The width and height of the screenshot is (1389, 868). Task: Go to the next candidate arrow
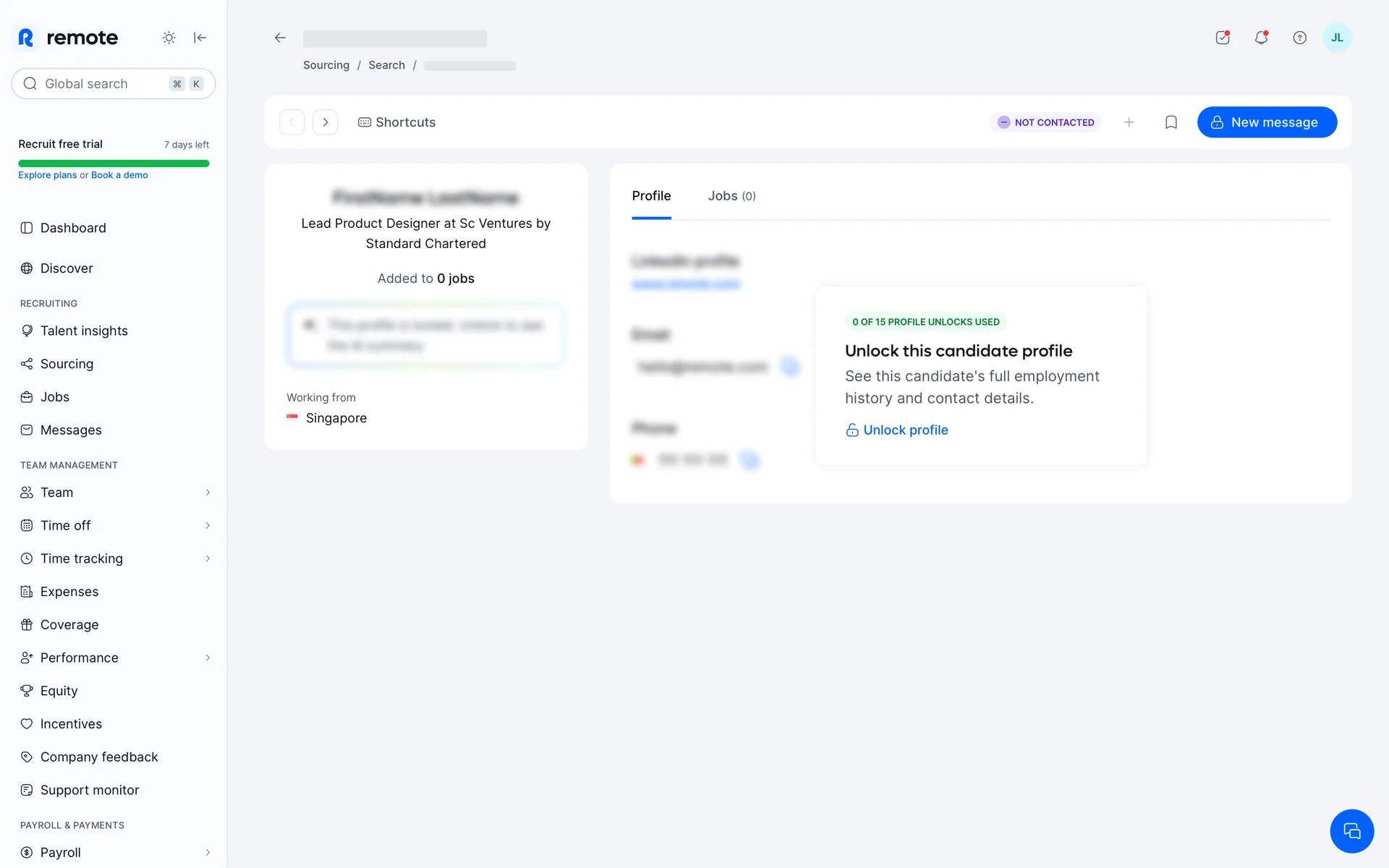326,122
